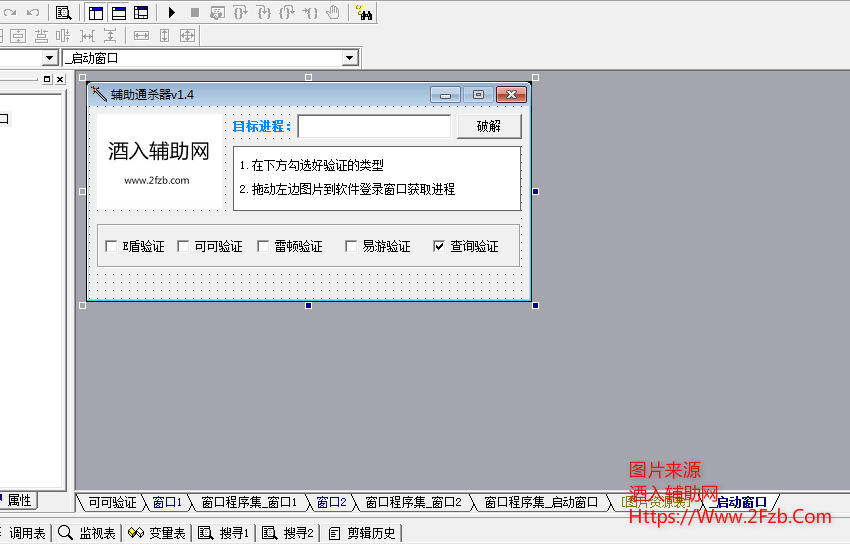Click the magnifier preview document icon
This screenshot has height=544, width=850.
[x=63, y=13]
